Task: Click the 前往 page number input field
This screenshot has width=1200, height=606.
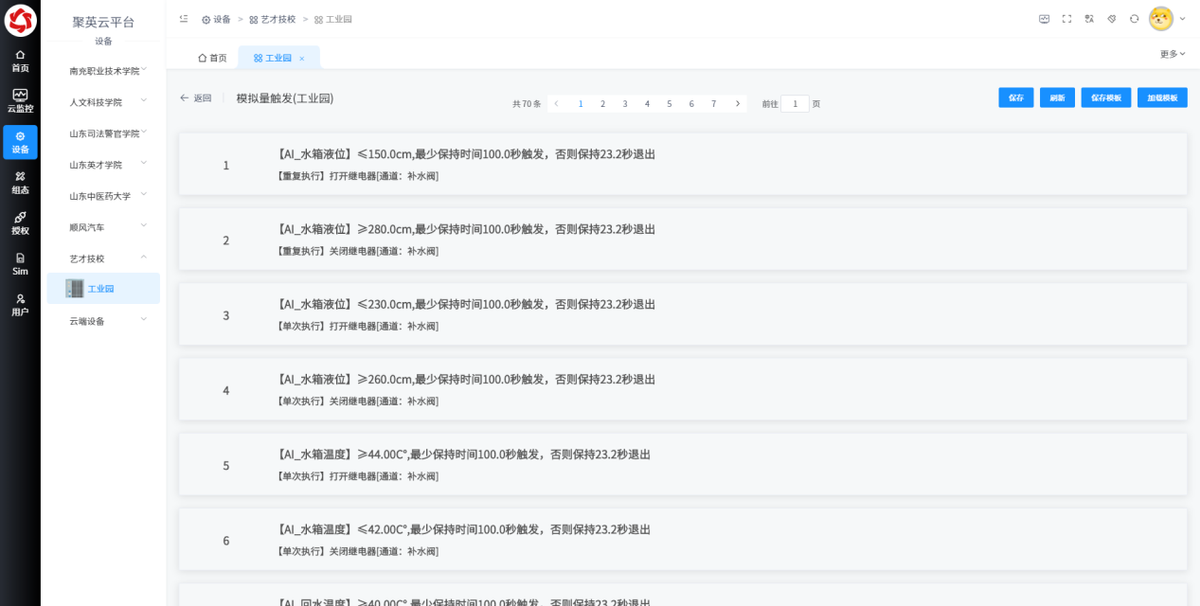Action: [795, 103]
